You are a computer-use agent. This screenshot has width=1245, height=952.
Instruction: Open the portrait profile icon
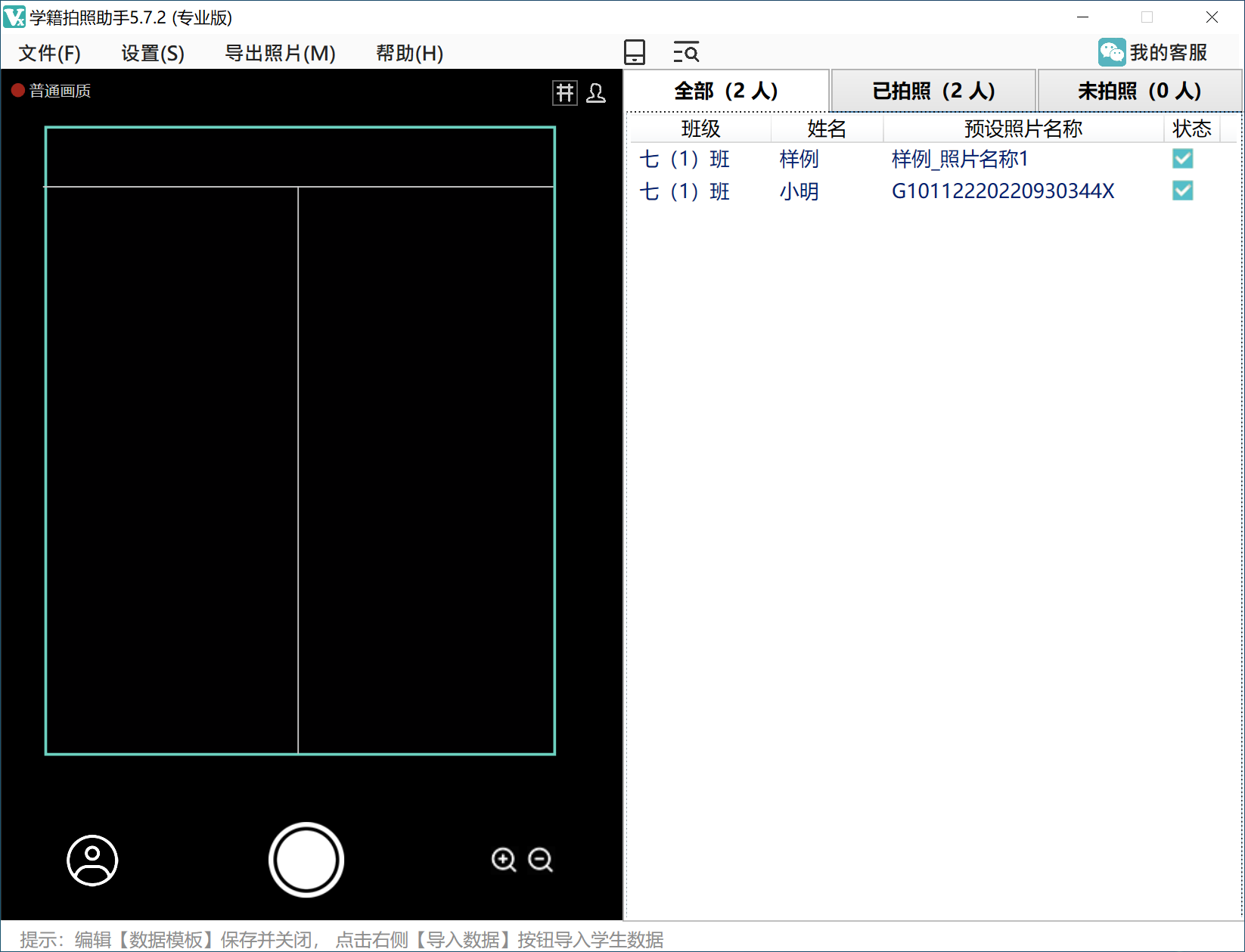coord(92,860)
